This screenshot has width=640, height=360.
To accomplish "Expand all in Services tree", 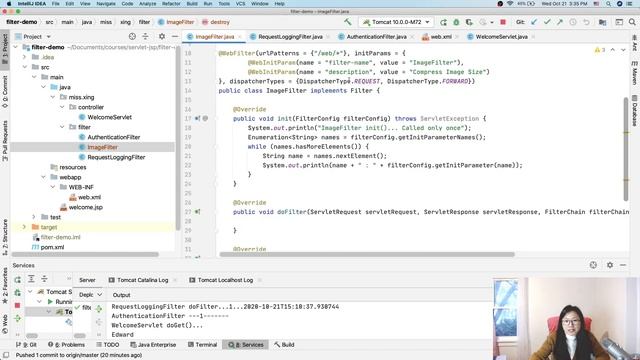I will point(31,279).
